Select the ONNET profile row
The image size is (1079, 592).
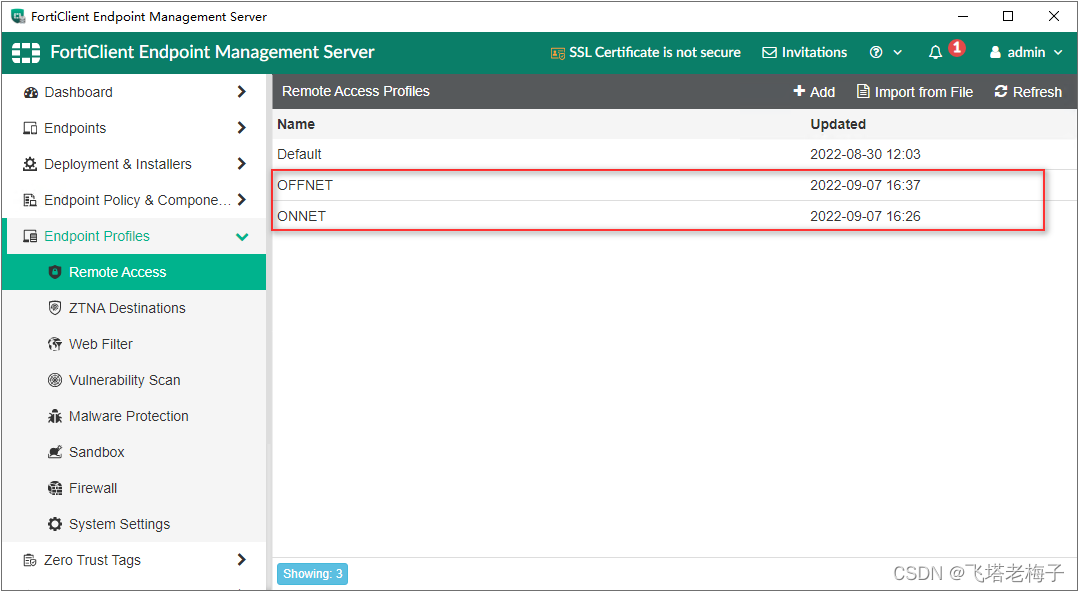coord(675,216)
